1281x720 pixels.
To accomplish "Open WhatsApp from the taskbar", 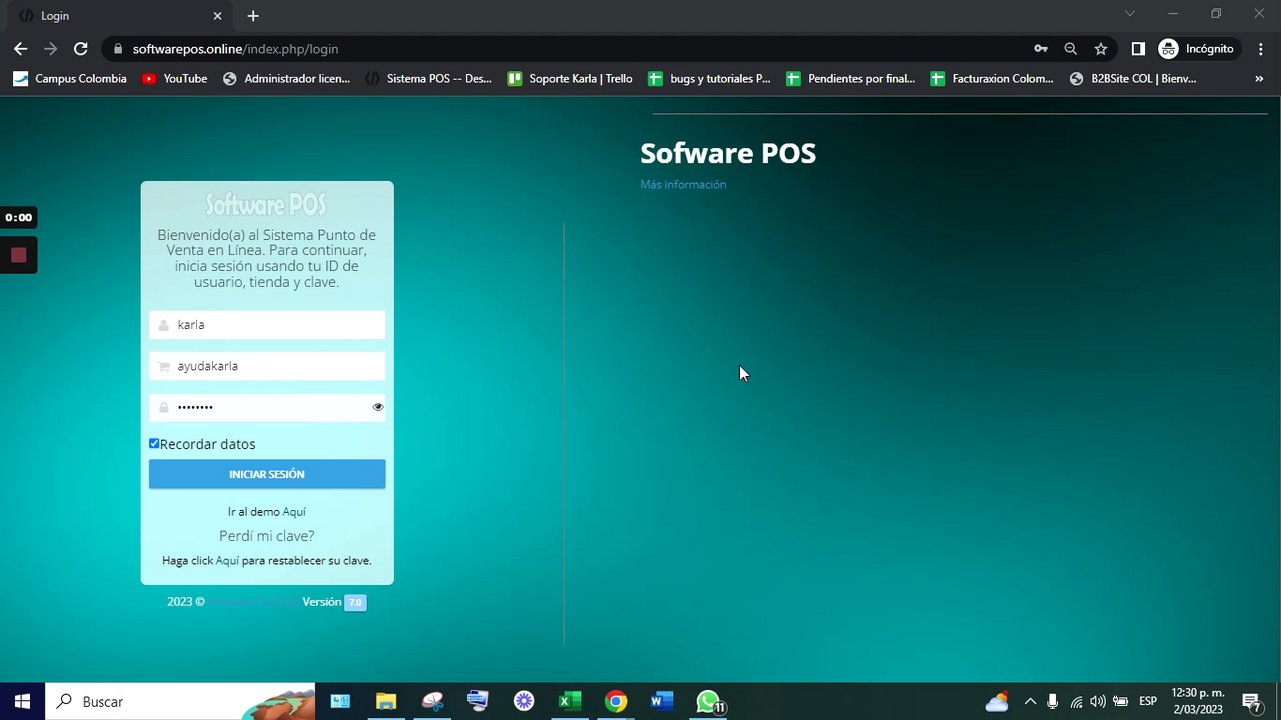I will (x=709, y=702).
